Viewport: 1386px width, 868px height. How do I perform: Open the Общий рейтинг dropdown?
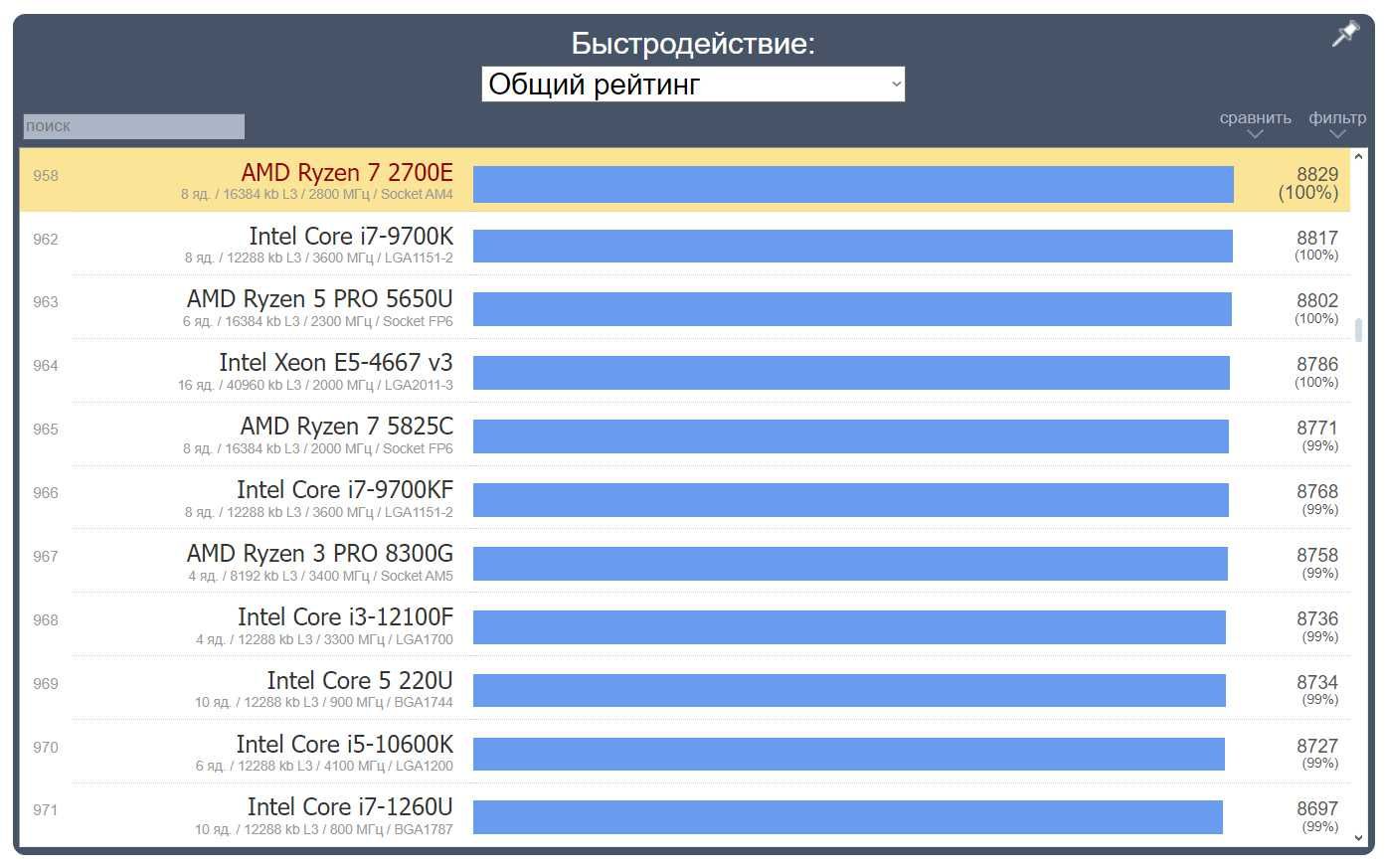pos(693,85)
